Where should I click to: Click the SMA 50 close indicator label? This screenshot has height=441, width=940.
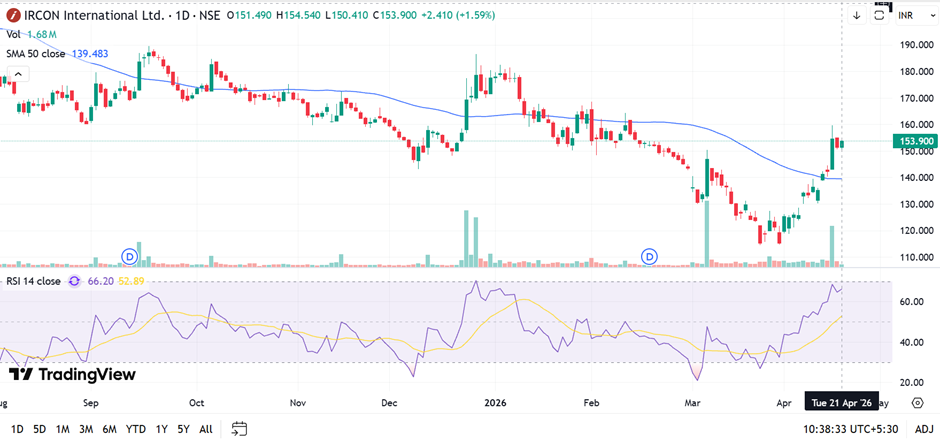click(x=36, y=52)
